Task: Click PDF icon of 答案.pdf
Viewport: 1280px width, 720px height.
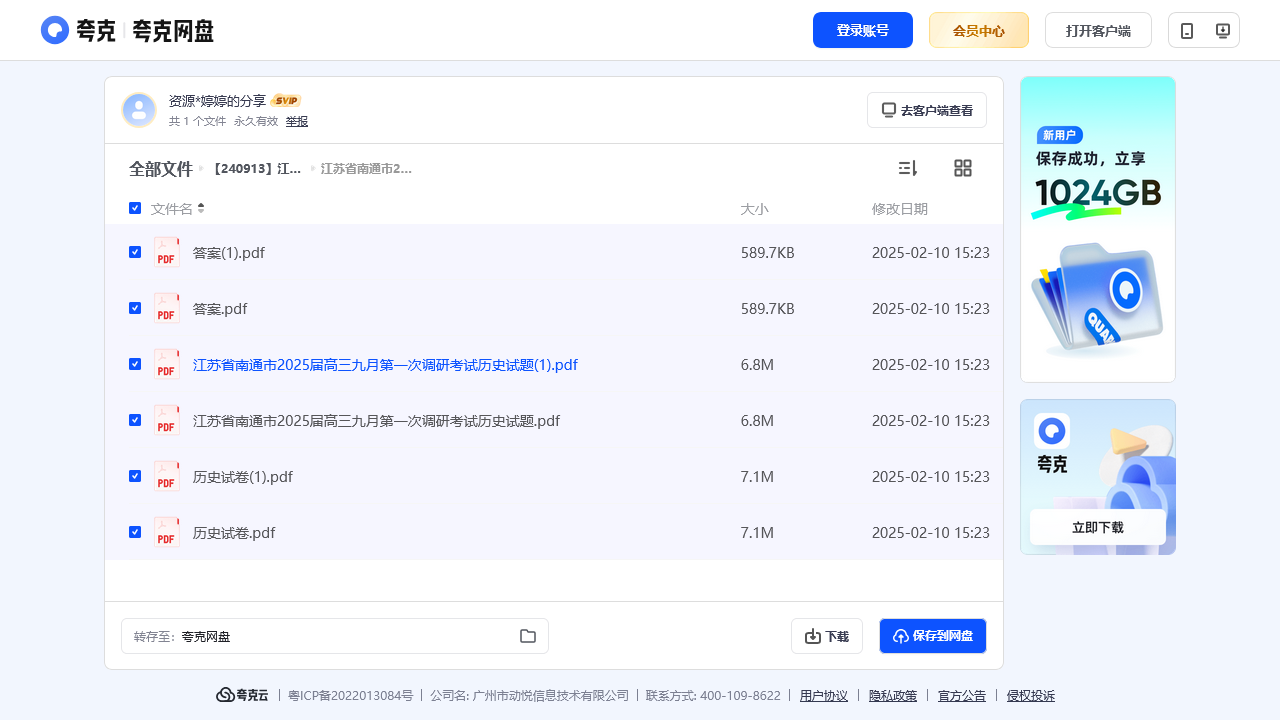Action: pyautogui.click(x=167, y=308)
